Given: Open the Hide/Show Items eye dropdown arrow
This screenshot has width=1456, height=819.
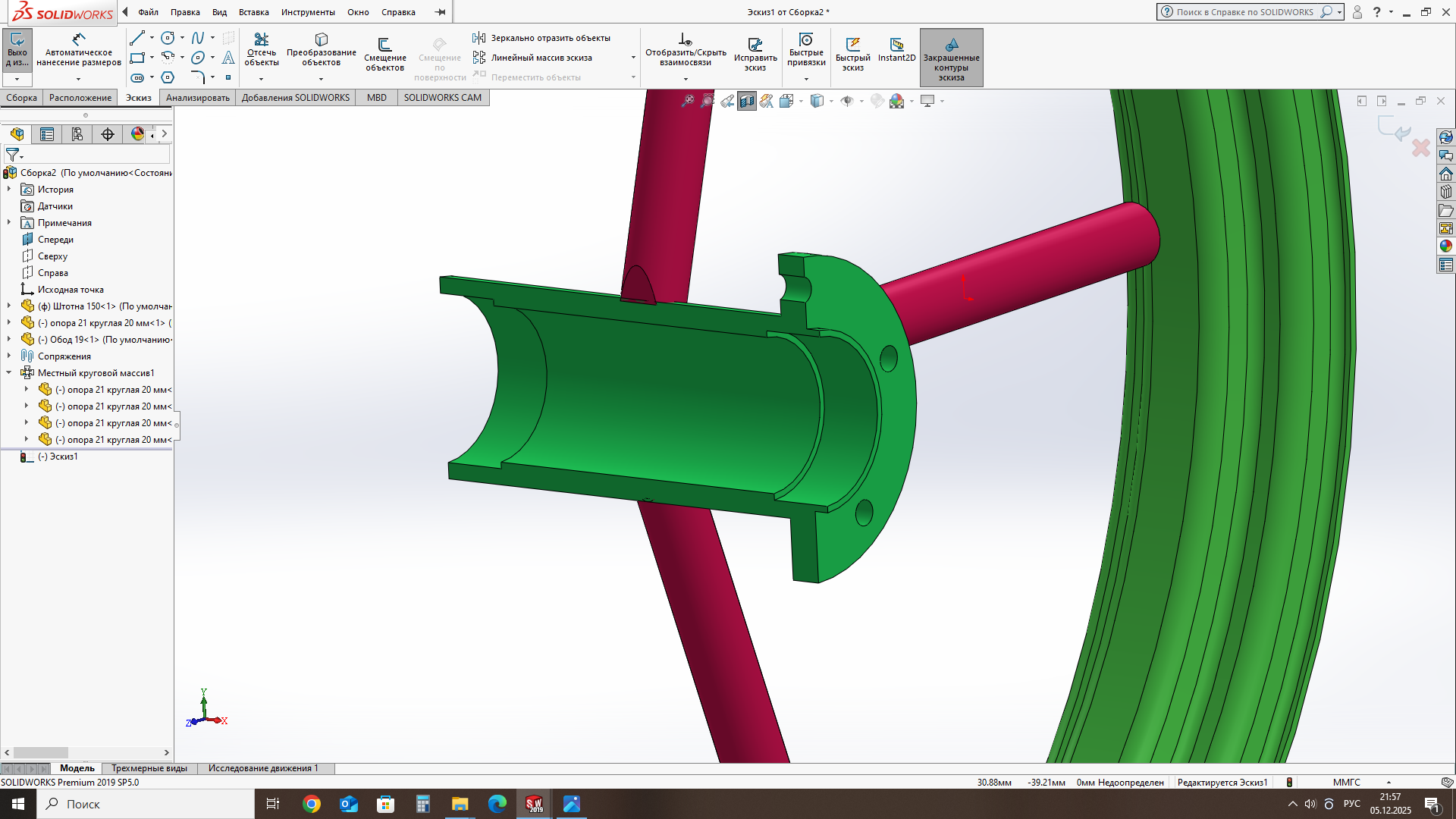Looking at the screenshot, I should [861, 102].
